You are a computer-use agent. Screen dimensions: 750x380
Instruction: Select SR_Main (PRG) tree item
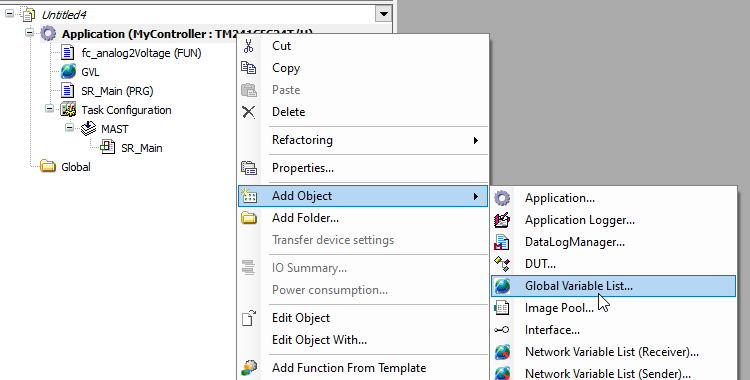tap(117, 91)
